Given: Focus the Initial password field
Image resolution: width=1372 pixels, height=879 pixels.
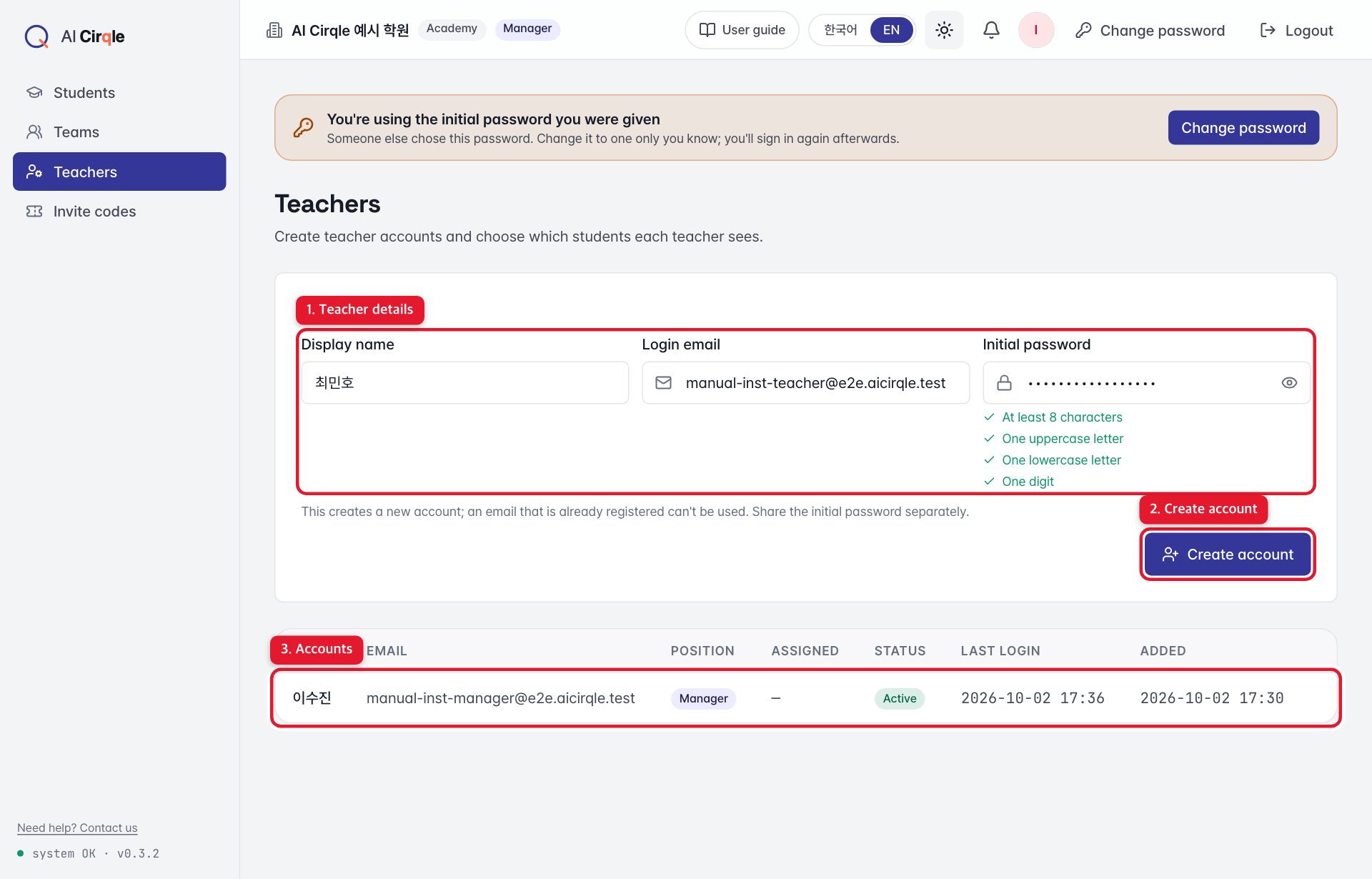Looking at the screenshot, I should coord(1146,383).
